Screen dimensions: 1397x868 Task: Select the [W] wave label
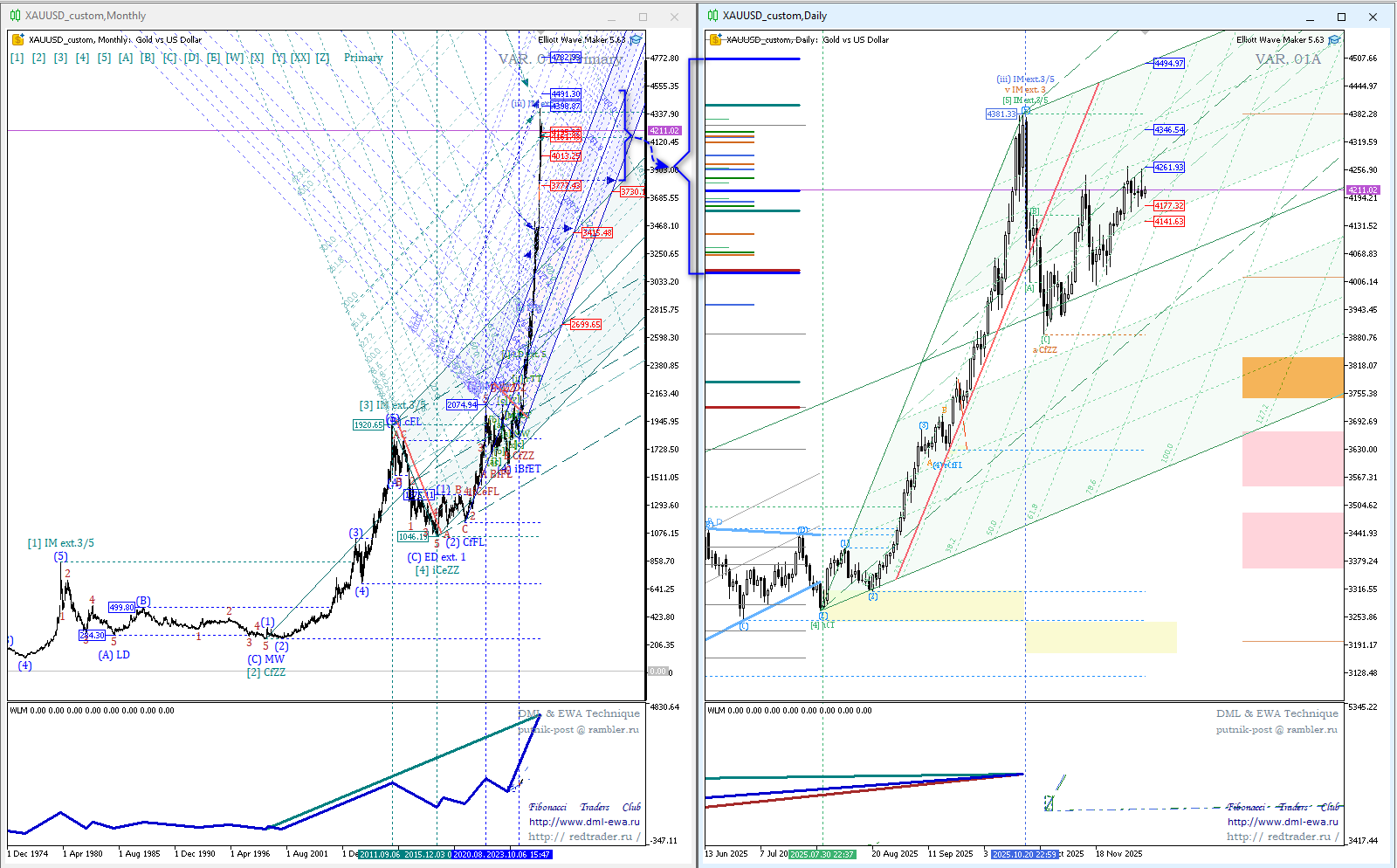pos(235,58)
